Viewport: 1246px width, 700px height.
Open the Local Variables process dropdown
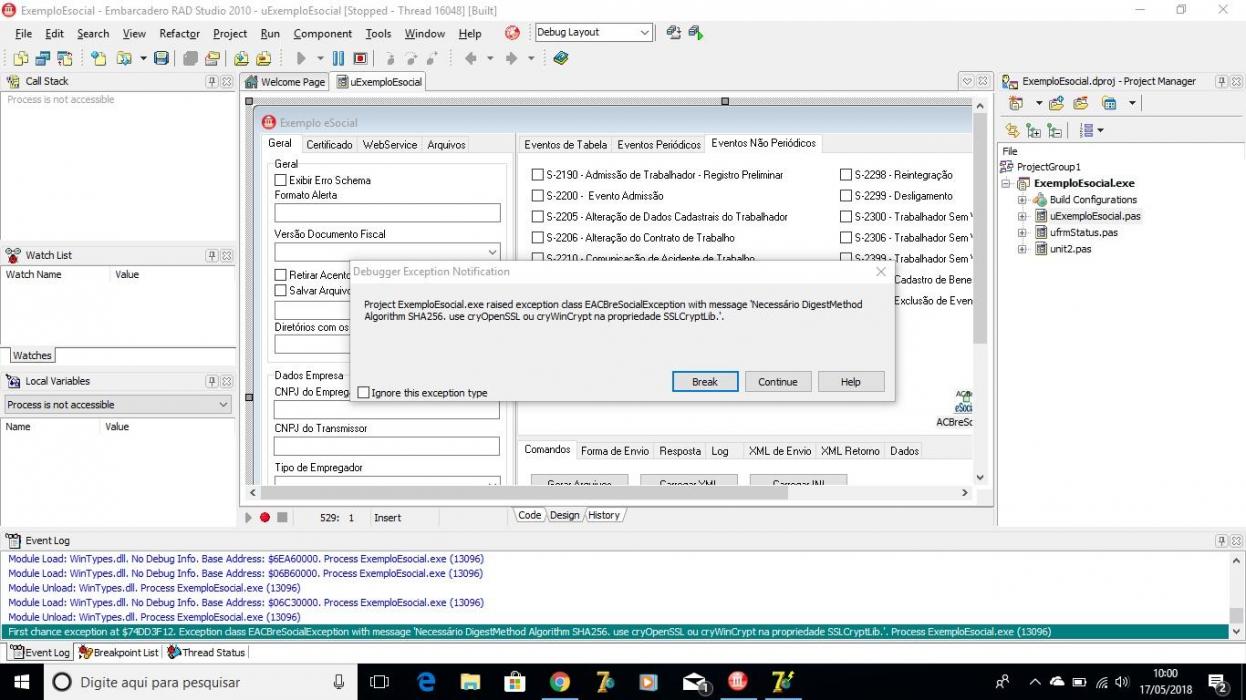[223, 405]
